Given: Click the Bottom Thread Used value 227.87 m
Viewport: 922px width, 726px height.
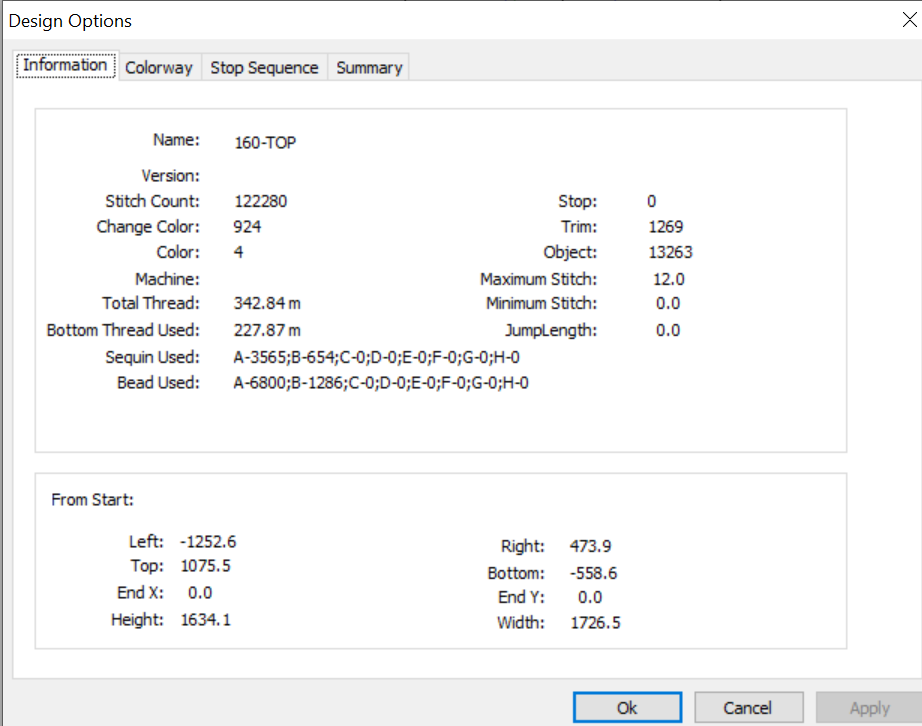Looking at the screenshot, I should pos(267,330).
